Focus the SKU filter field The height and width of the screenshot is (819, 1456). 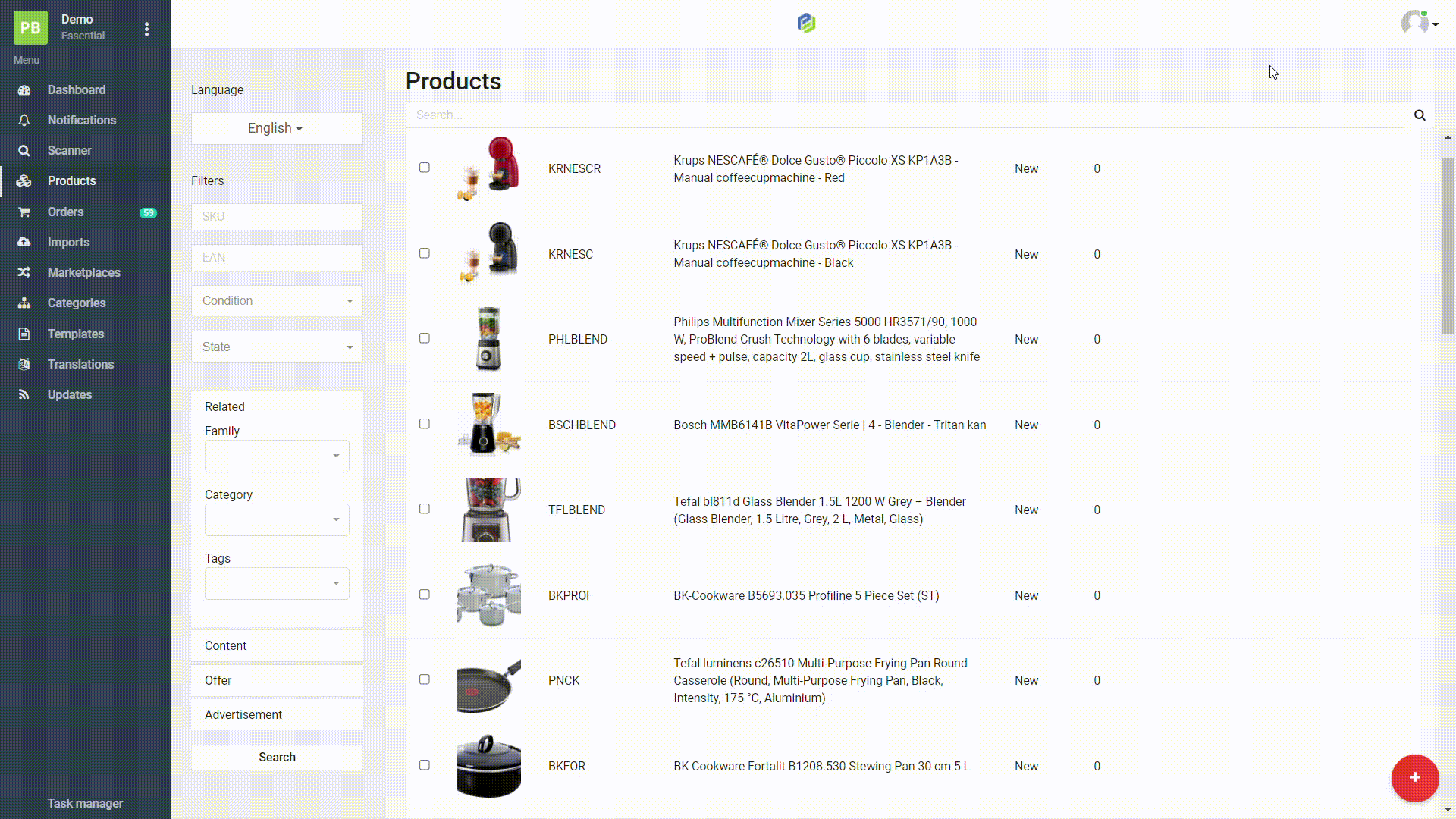point(277,217)
